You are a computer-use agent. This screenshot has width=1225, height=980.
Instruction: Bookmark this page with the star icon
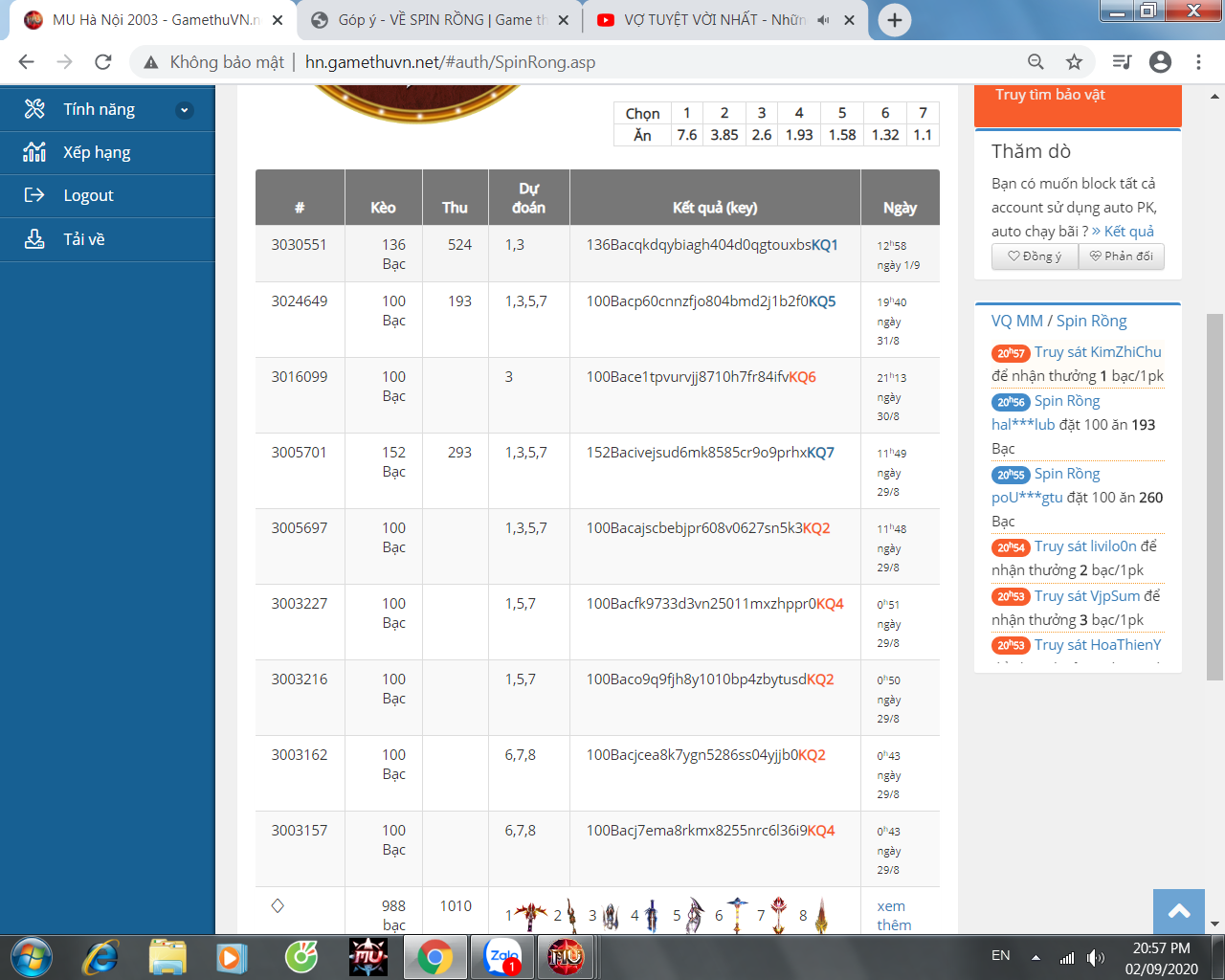(1075, 62)
